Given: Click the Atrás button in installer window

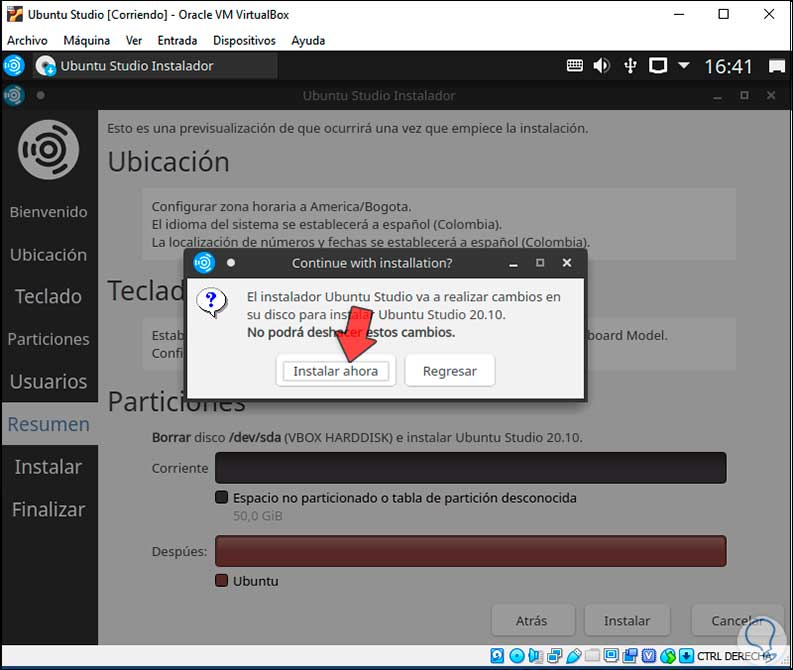Looking at the screenshot, I should coord(532,620).
